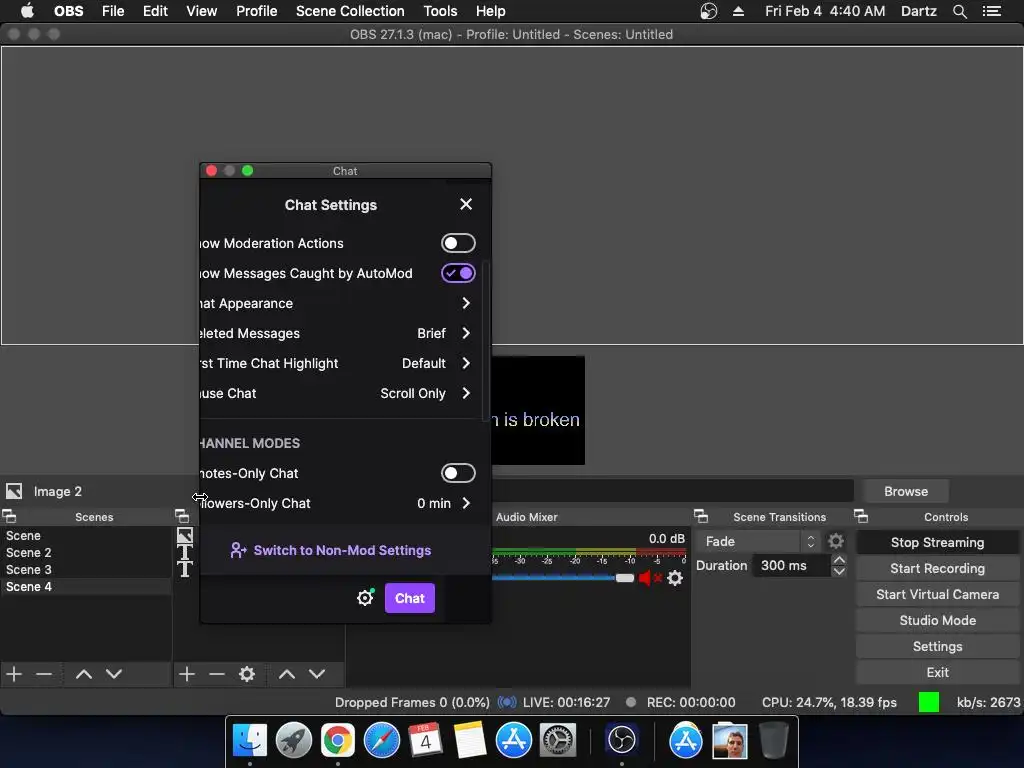1024x768 pixels.
Task: Open the Fade transition dropdown
Action: click(x=760, y=541)
